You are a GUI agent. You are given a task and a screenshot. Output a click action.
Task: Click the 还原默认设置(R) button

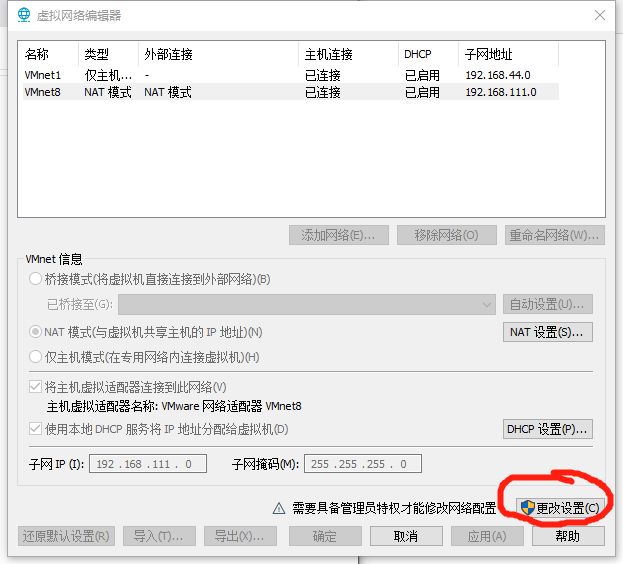[66, 536]
